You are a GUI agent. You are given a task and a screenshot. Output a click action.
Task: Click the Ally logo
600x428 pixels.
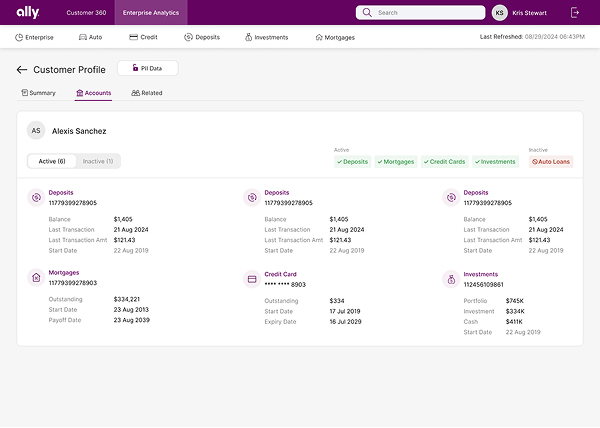(28, 12)
